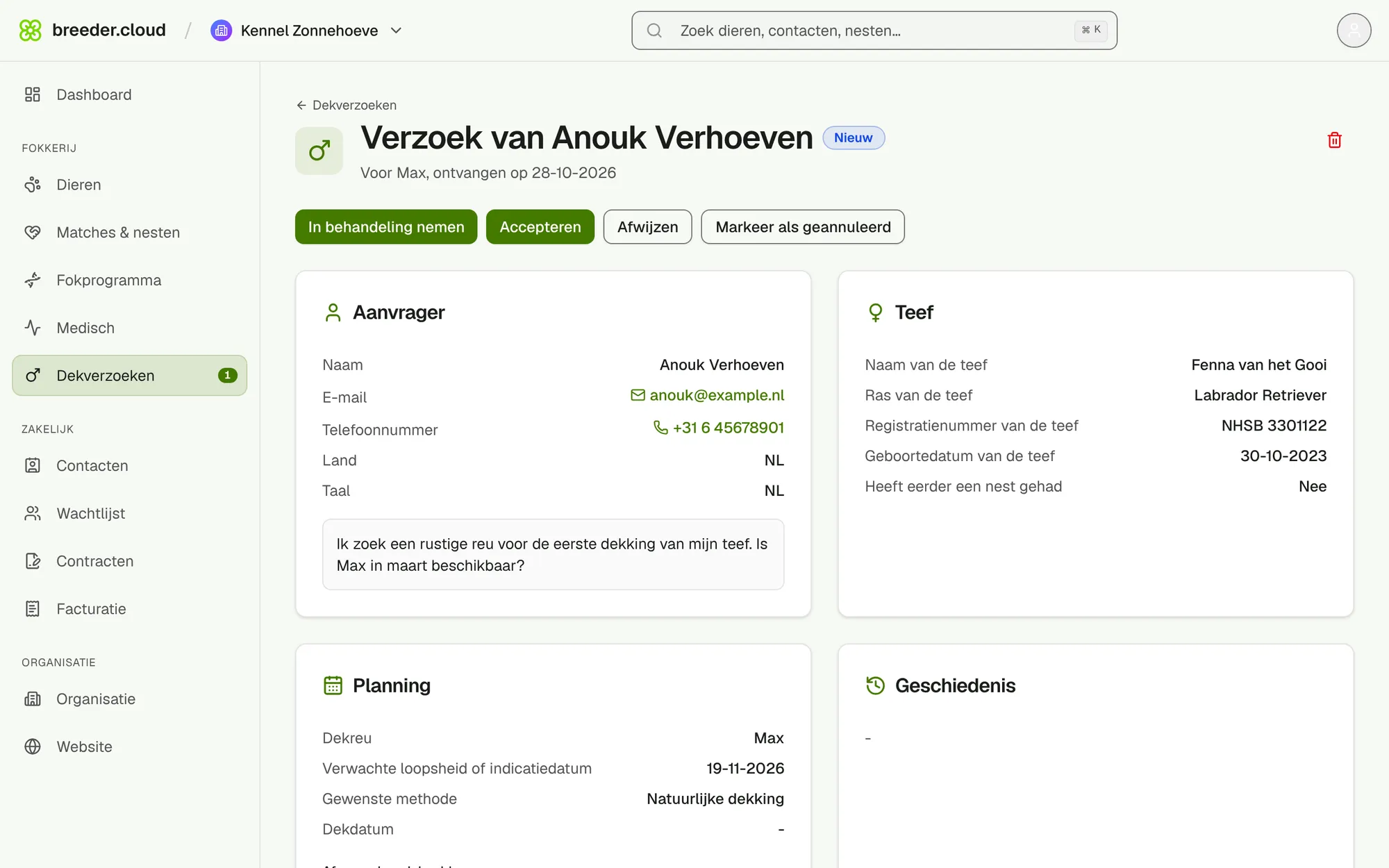Screen dimensions: 1389x868
Task: Go back to Dekverzoeken via breadcrumb
Action: [x=347, y=105]
